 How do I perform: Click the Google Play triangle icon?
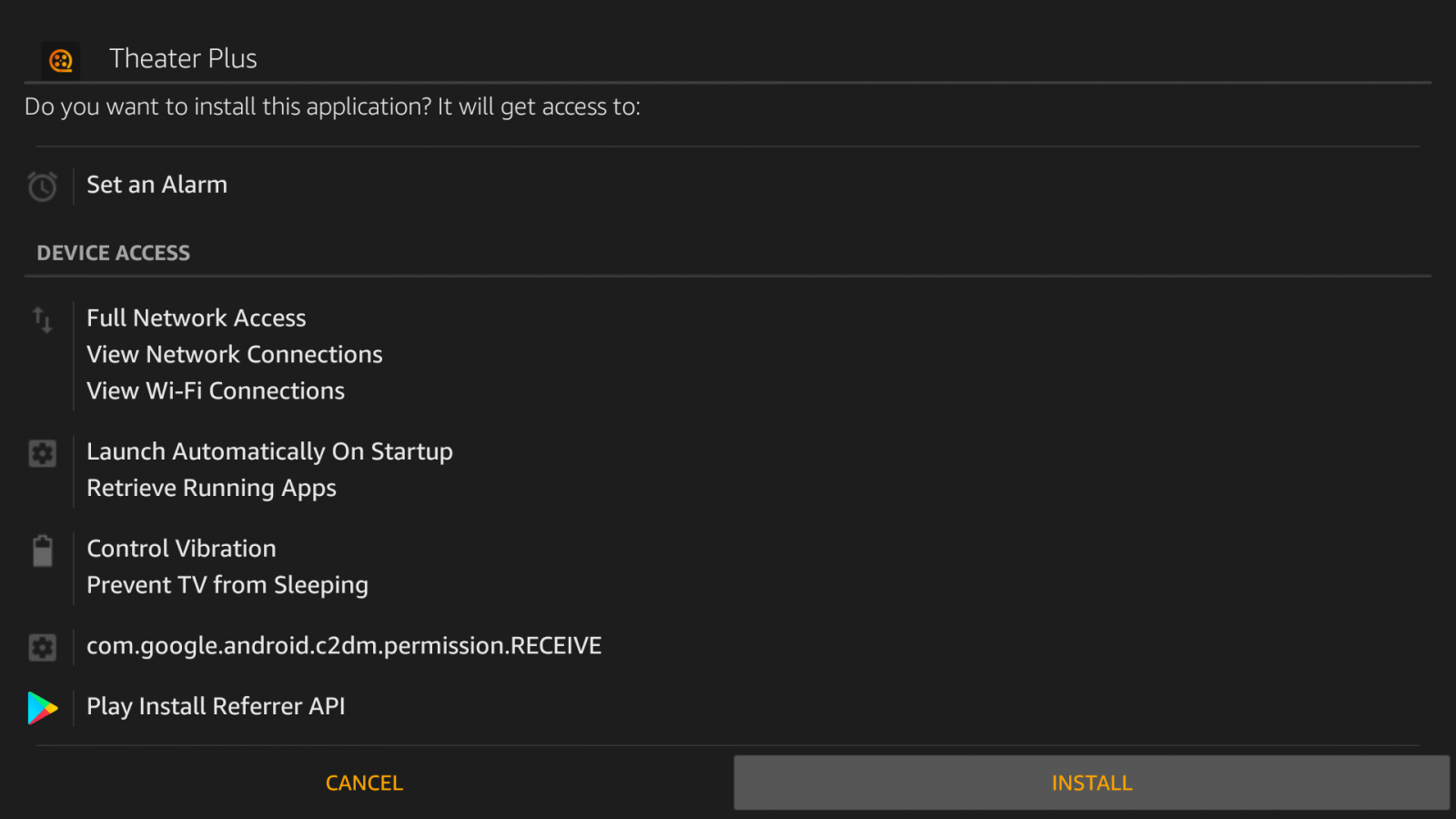(x=42, y=708)
